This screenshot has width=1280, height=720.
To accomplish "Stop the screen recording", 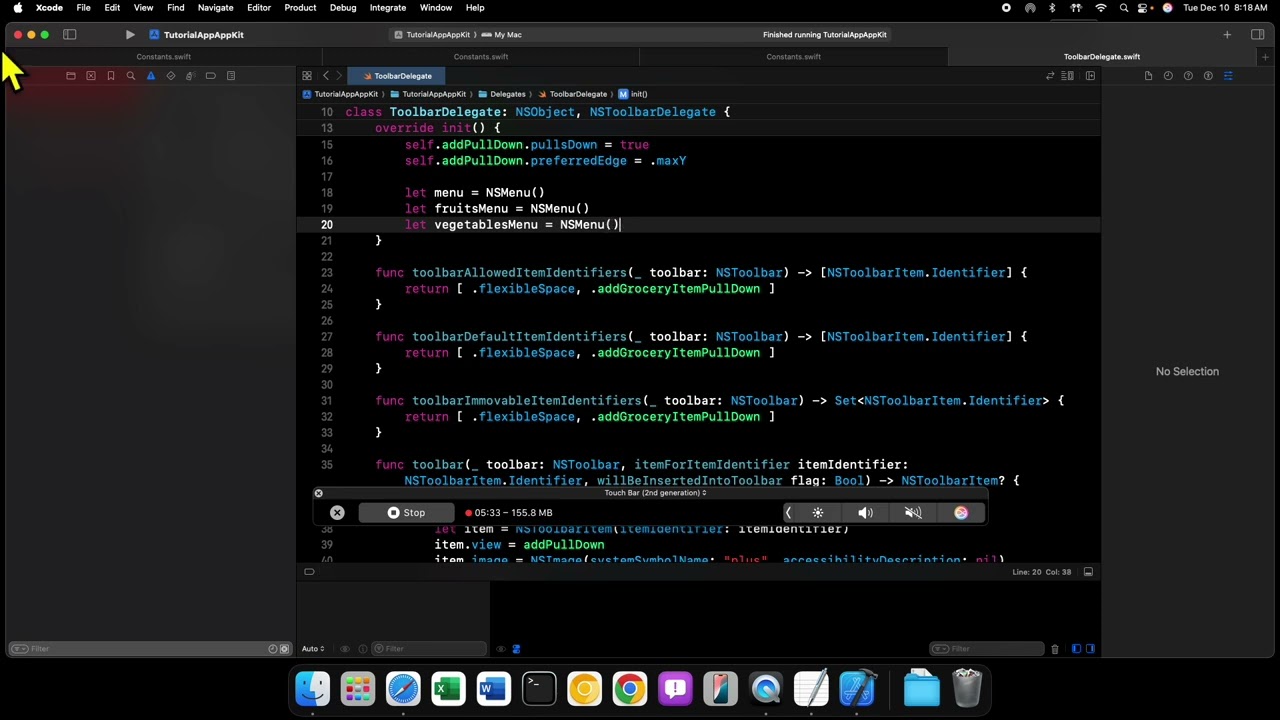I will (406, 513).
